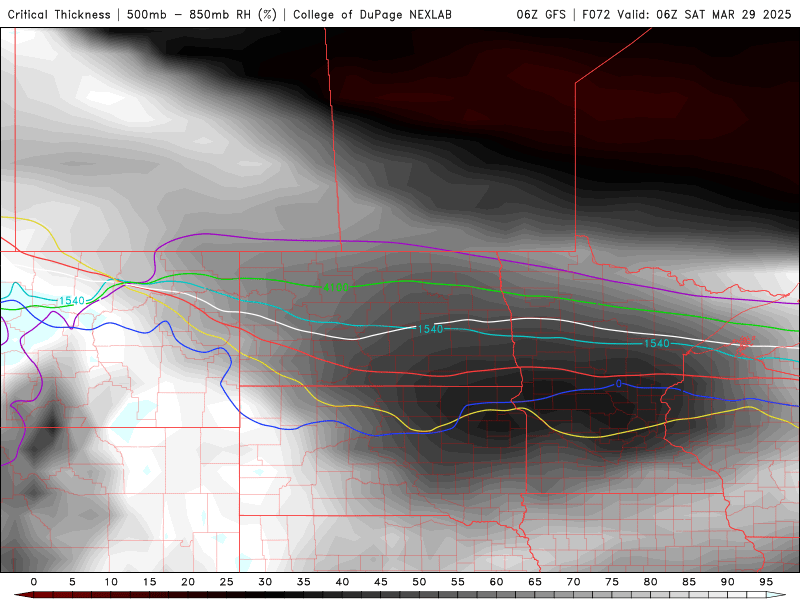Click the 'Critical Thickness' title text

59,15
